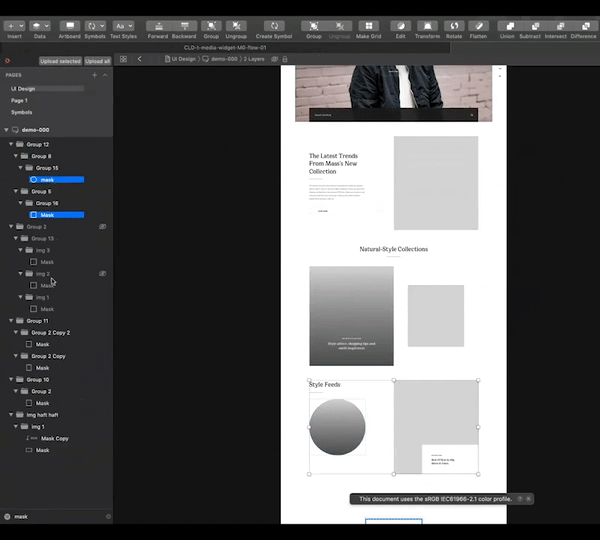Collapse the demo-000 artboard
This screenshot has height=540, width=600.
[x=6, y=130]
